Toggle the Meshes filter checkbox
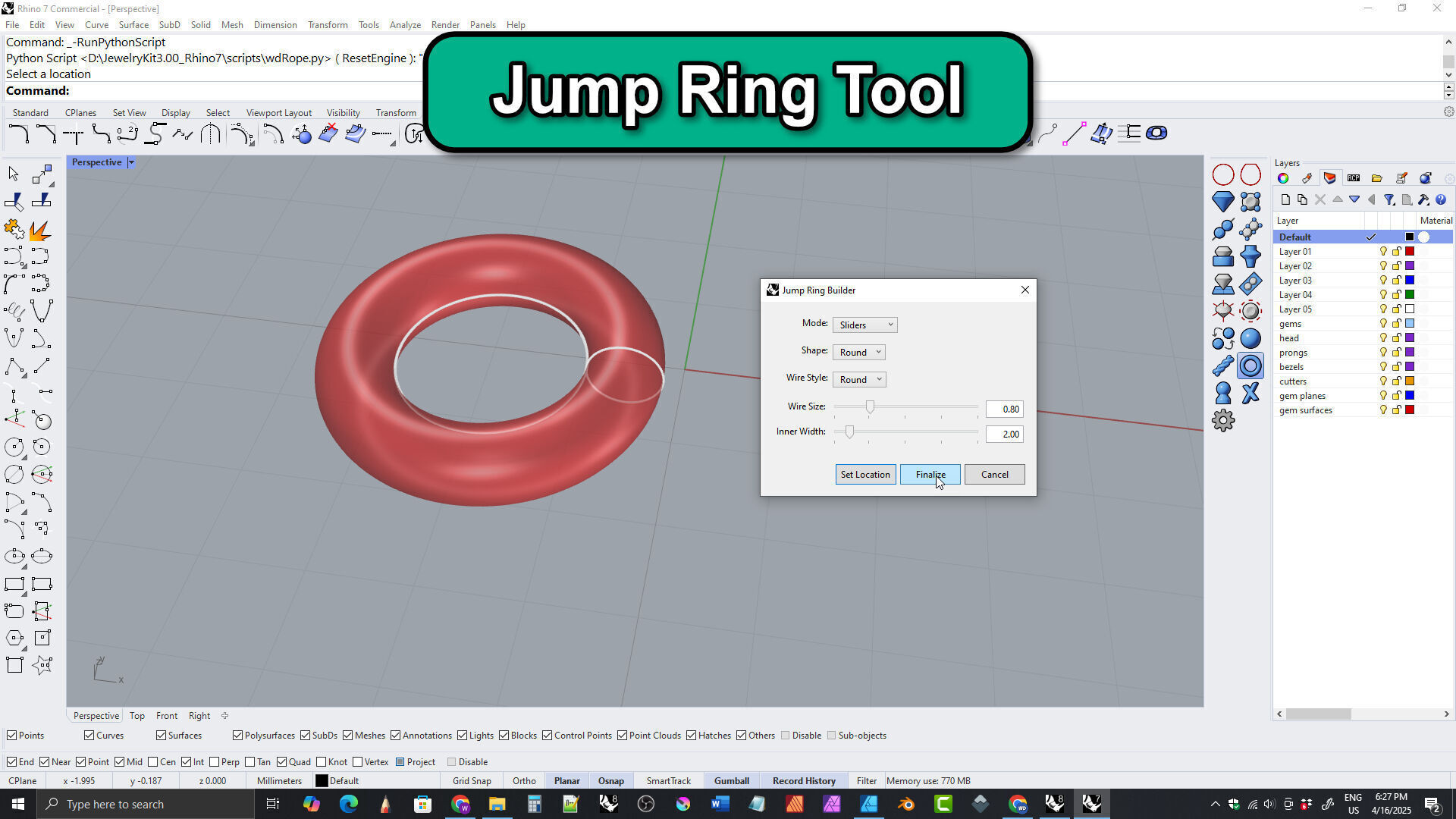Image resolution: width=1456 pixels, height=819 pixels. (x=347, y=736)
